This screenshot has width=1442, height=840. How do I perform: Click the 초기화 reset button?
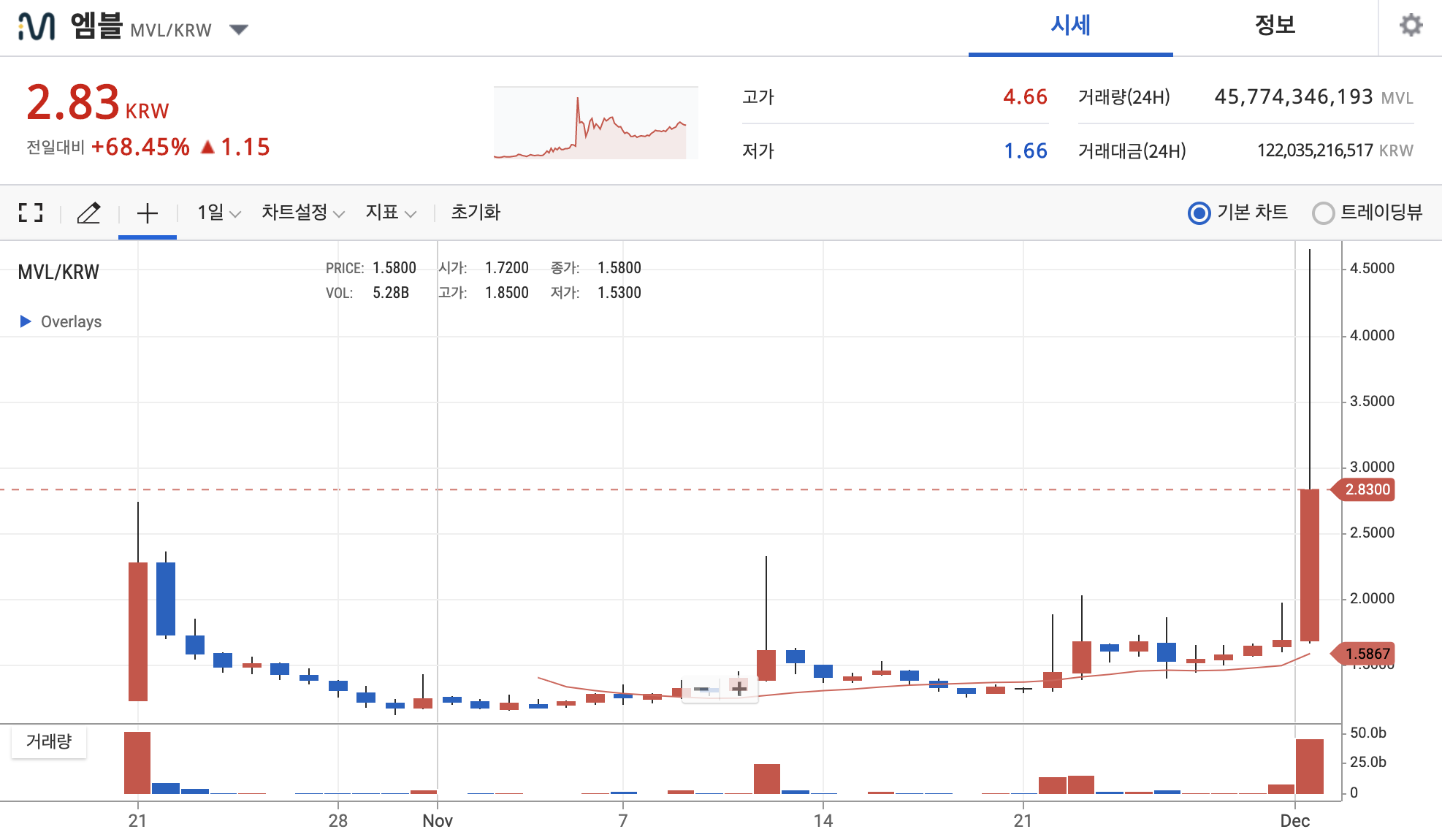[476, 213]
